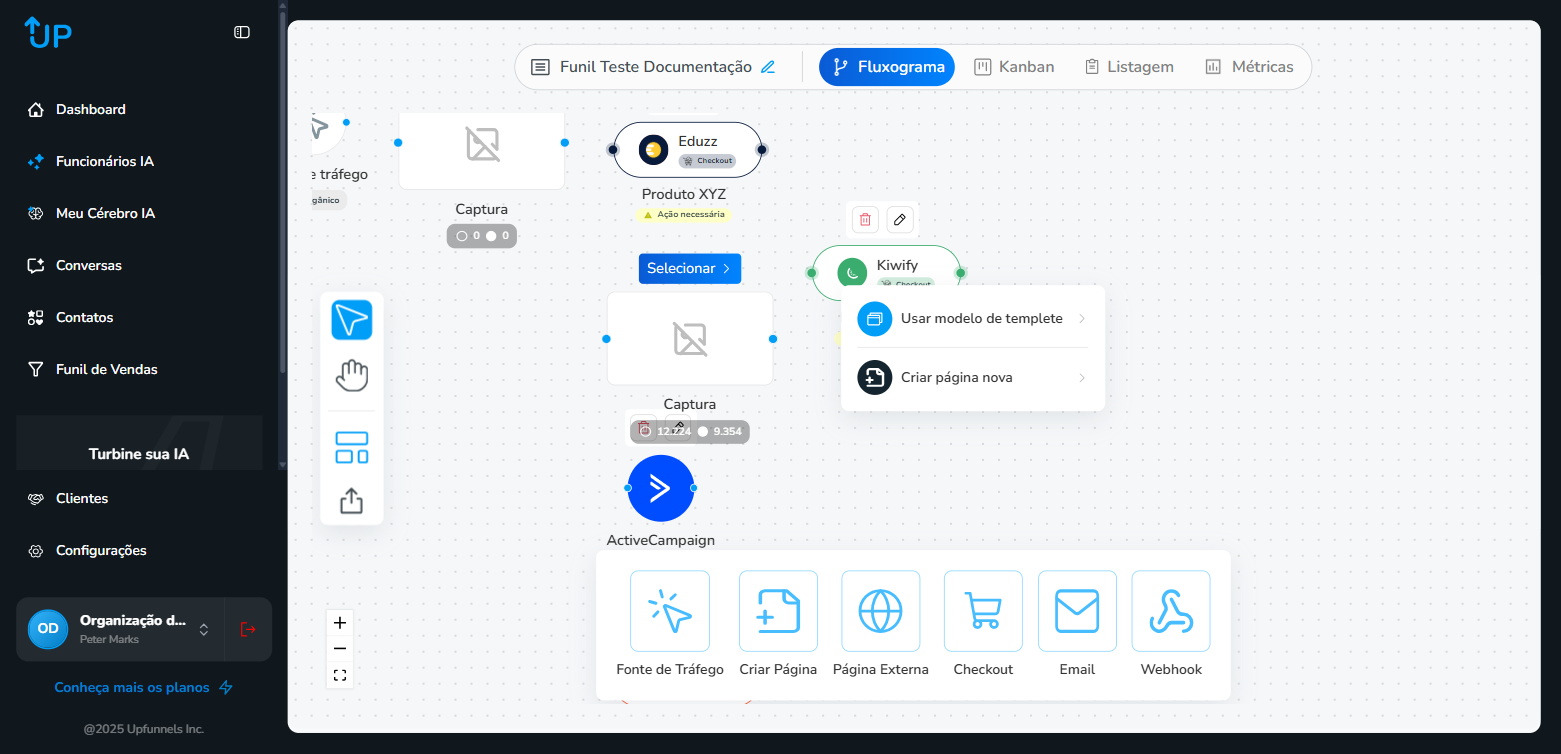Activate the hand pan tool
The width and height of the screenshot is (1561, 754).
[x=351, y=376]
